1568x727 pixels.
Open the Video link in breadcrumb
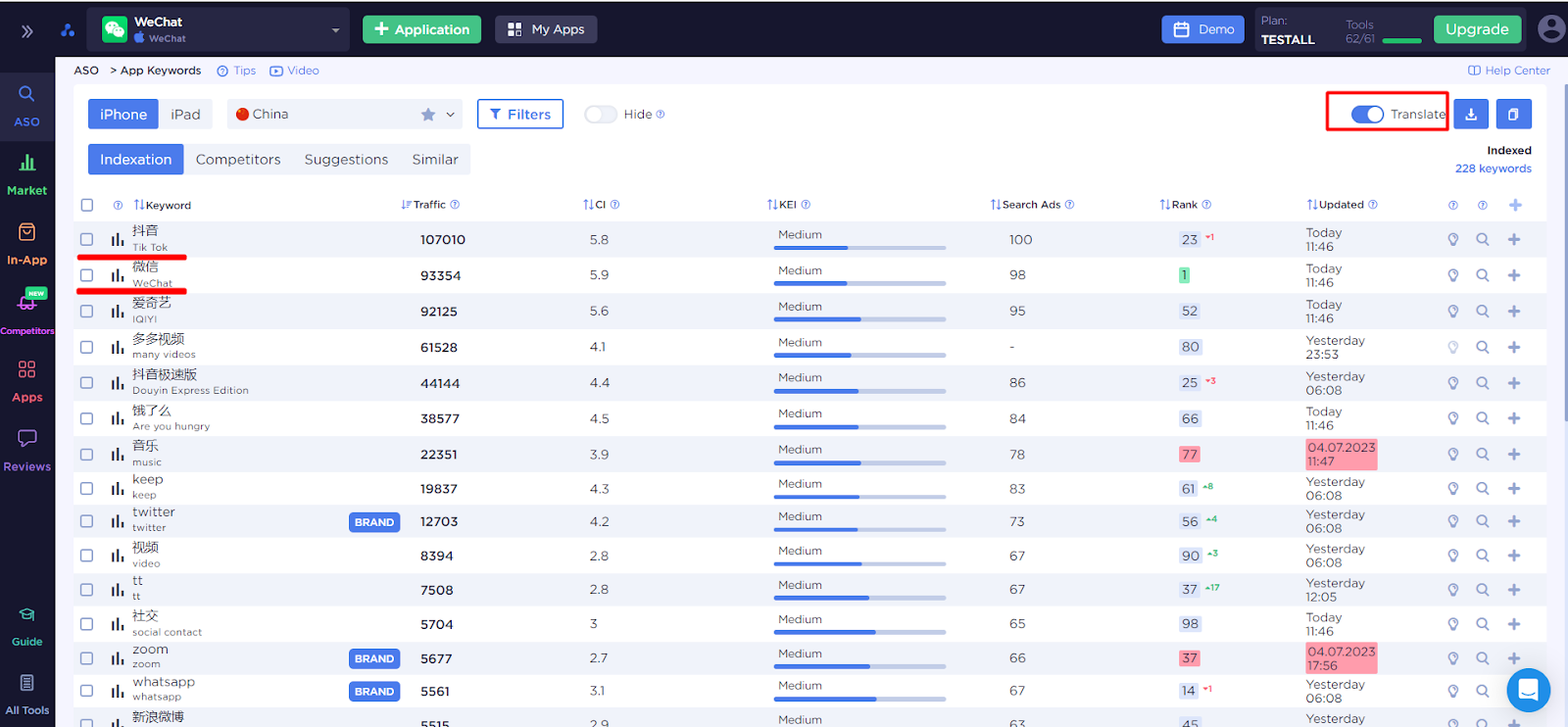click(x=295, y=71)
